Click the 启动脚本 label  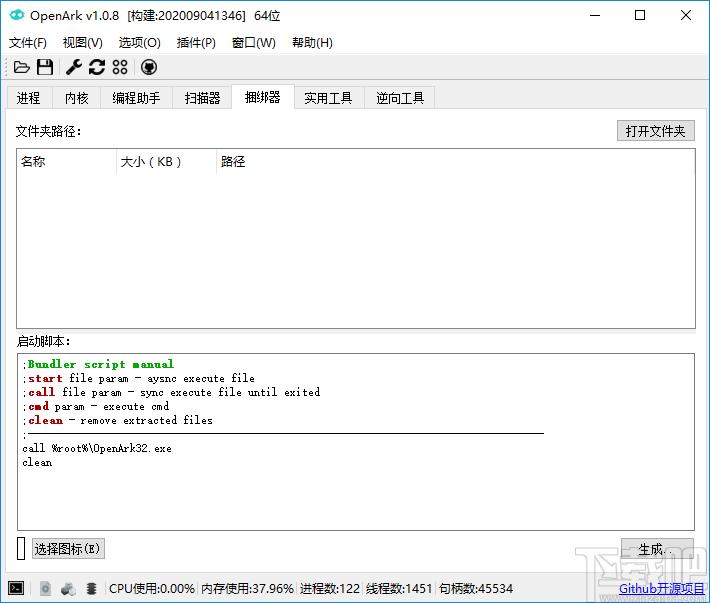(43, 341)
